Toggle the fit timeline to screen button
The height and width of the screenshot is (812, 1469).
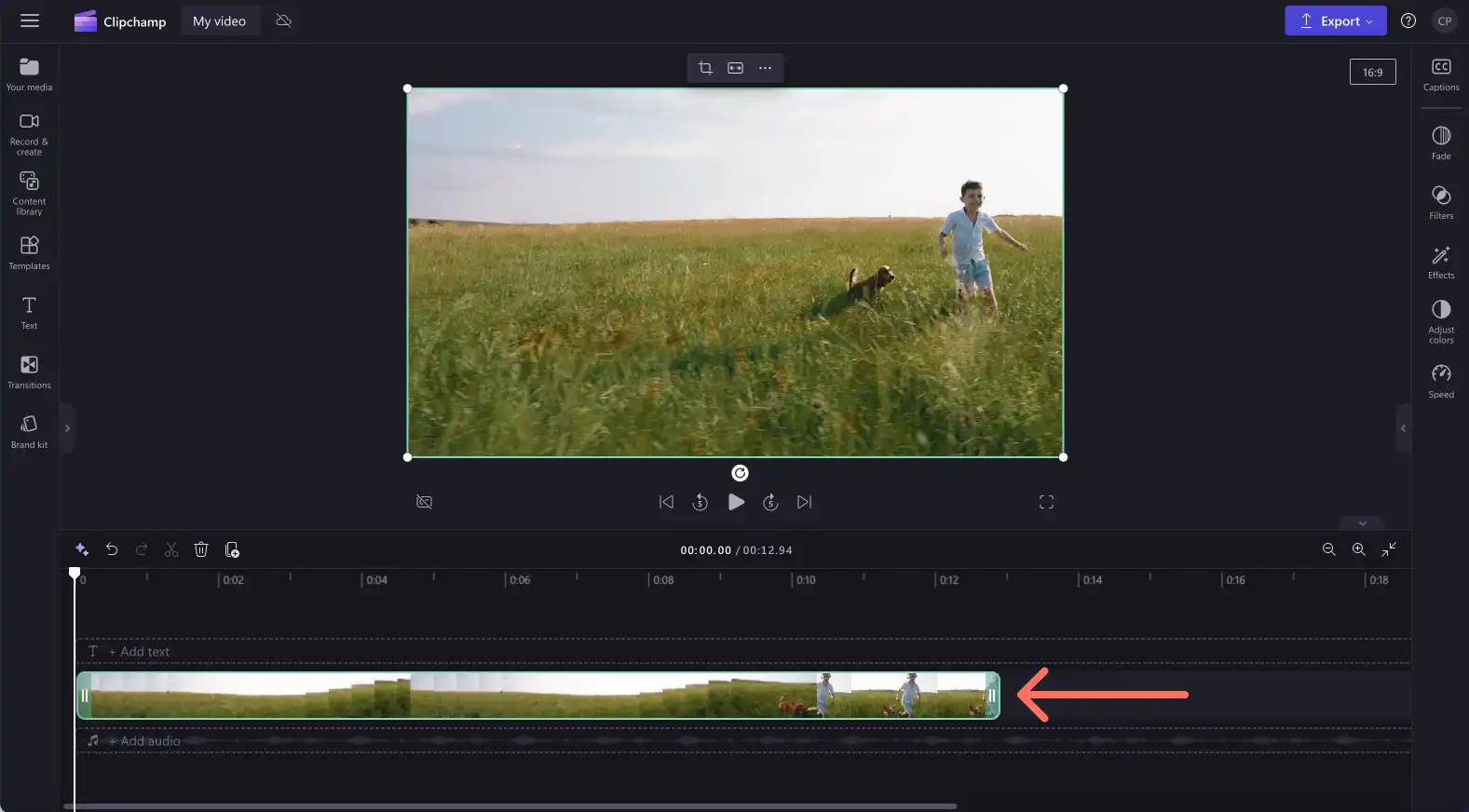[1388, 549]
